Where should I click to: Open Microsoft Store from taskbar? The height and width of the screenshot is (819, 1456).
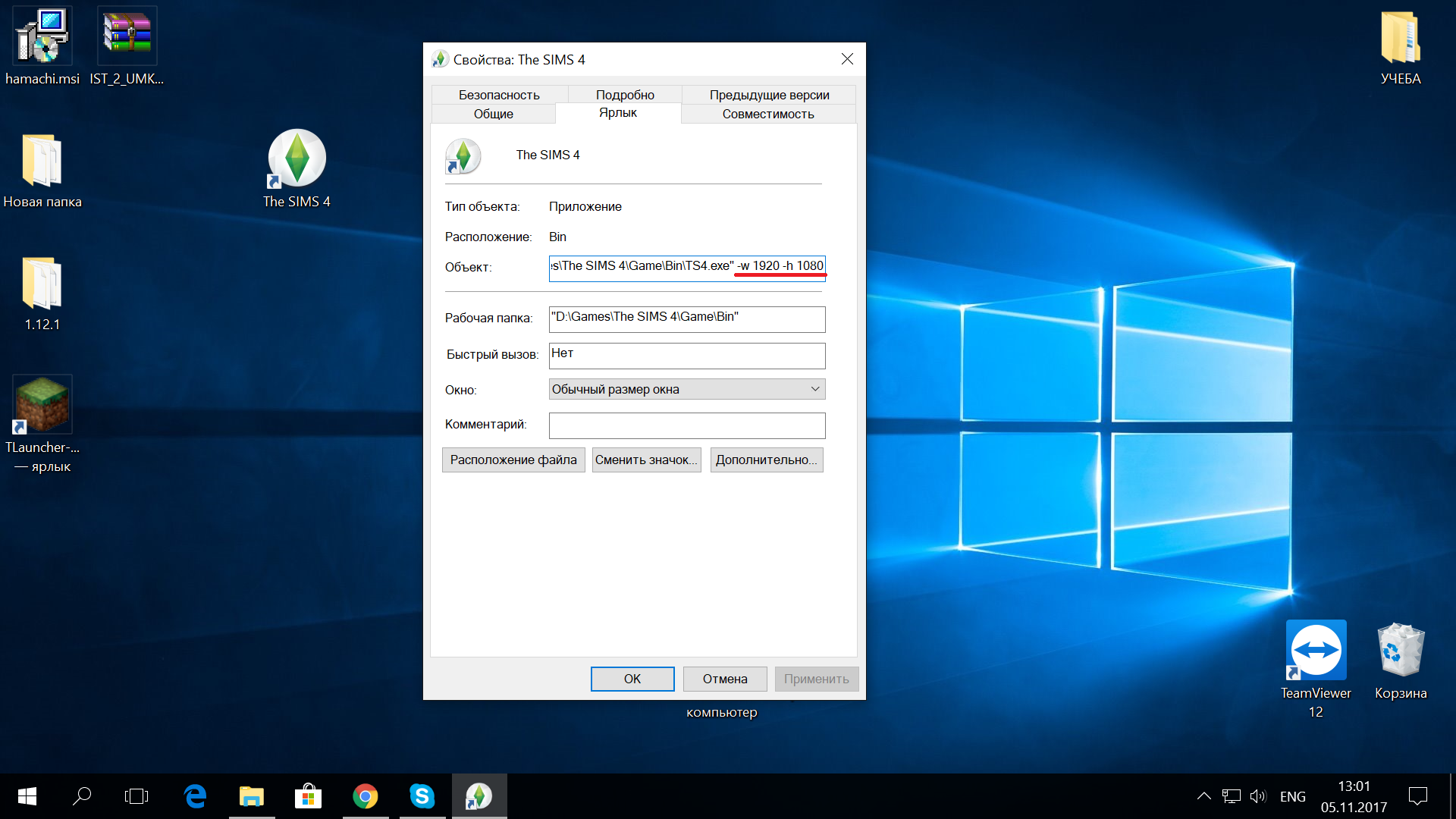308,796
